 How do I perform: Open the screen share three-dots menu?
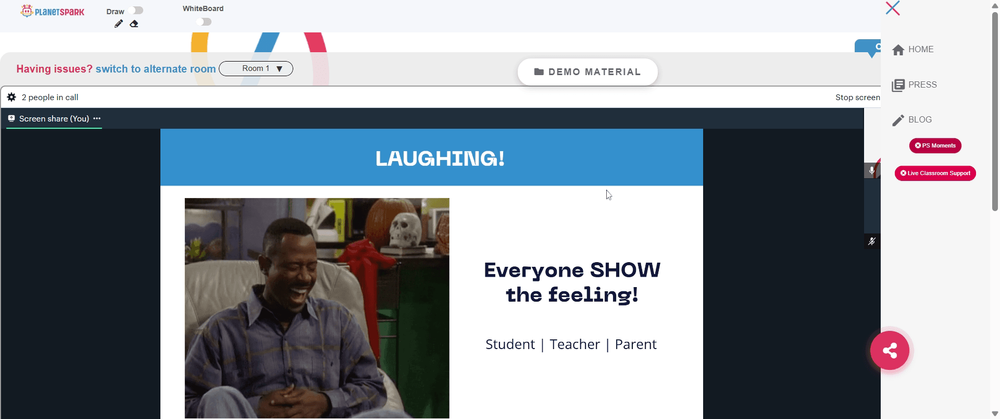[x=97, y=119]
